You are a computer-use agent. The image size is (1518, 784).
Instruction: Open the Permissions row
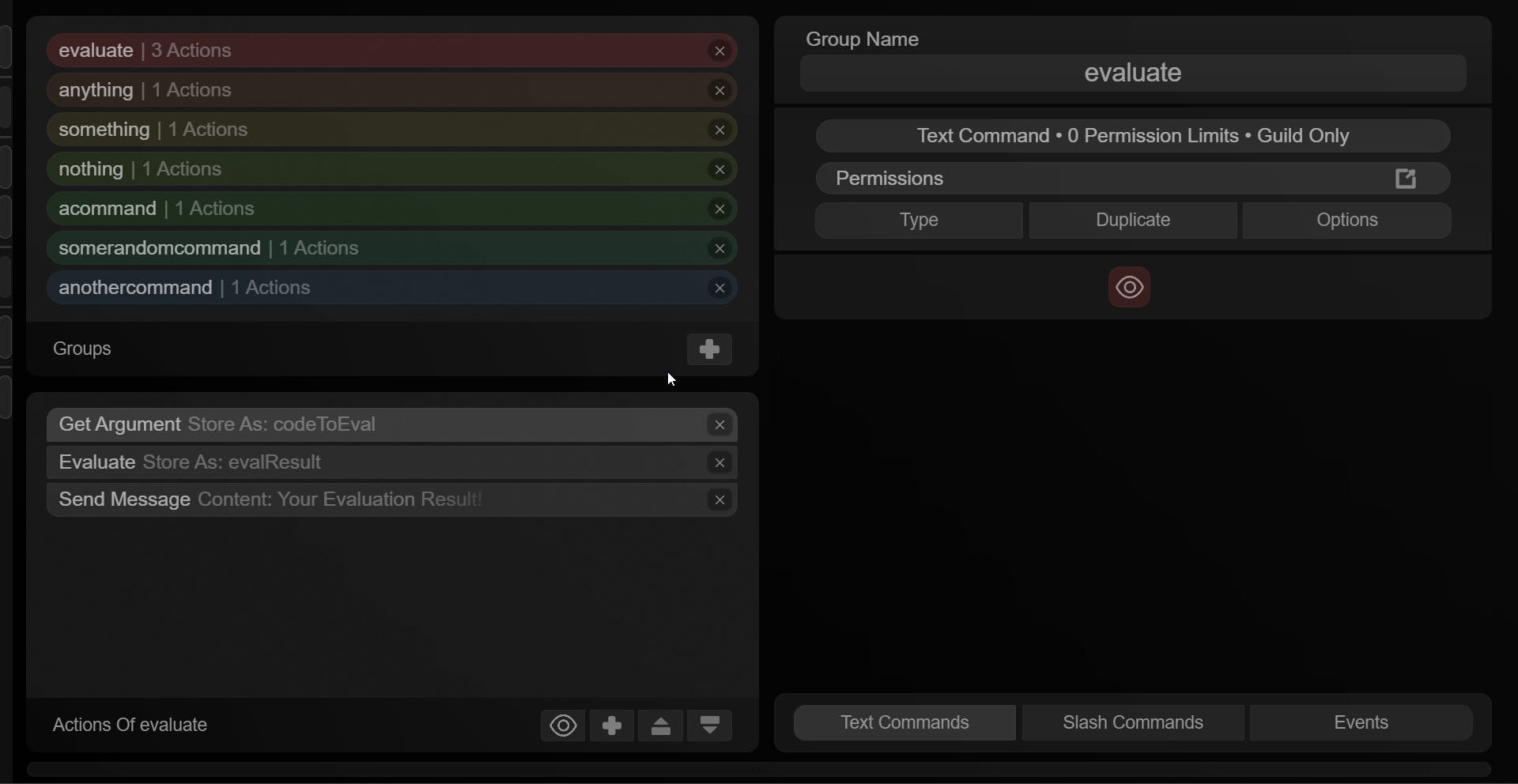[1133, 179]
